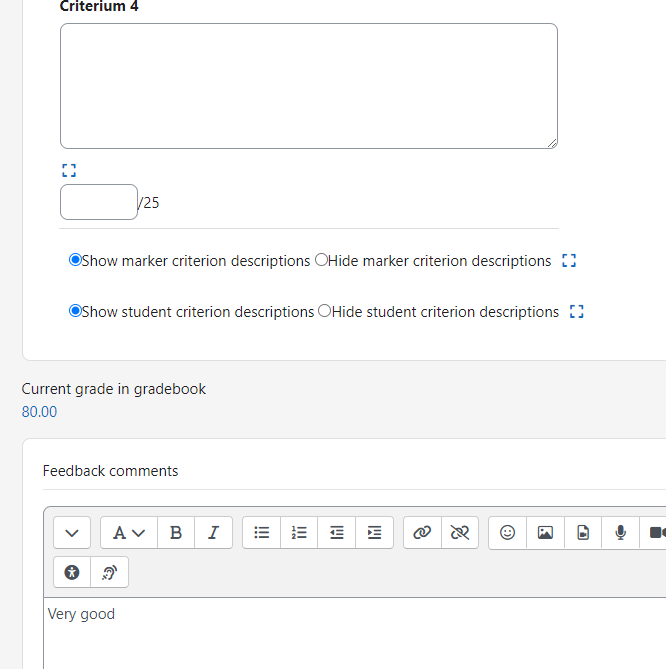Outdent the selected text
The image size is (666, 669).
337,532
